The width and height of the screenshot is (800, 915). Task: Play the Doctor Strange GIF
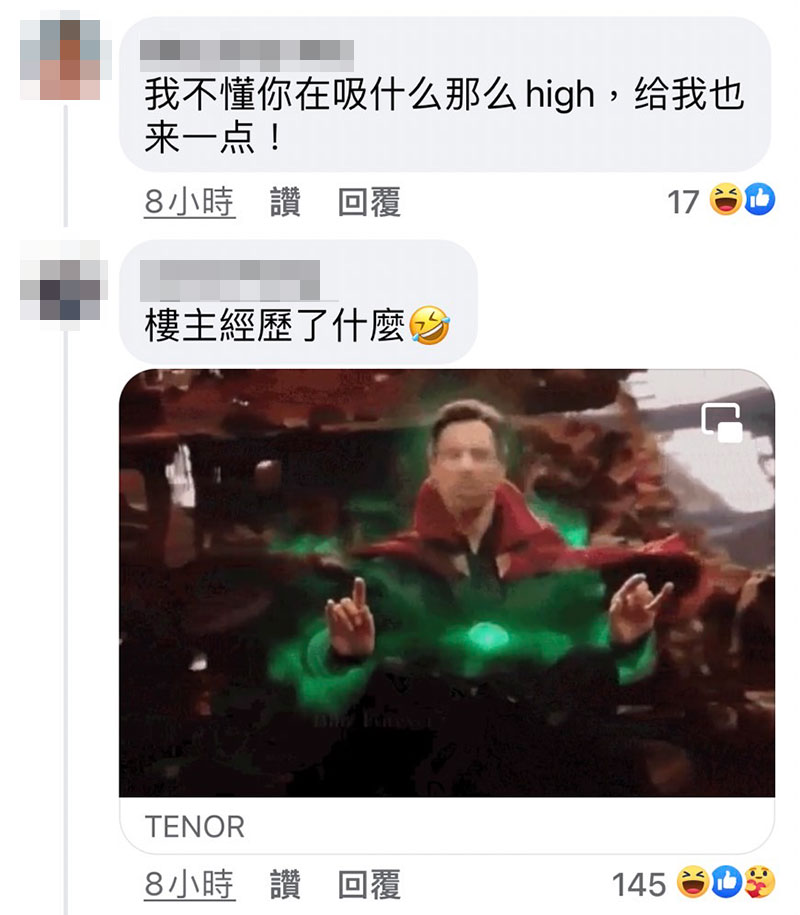tap(447, 583)
